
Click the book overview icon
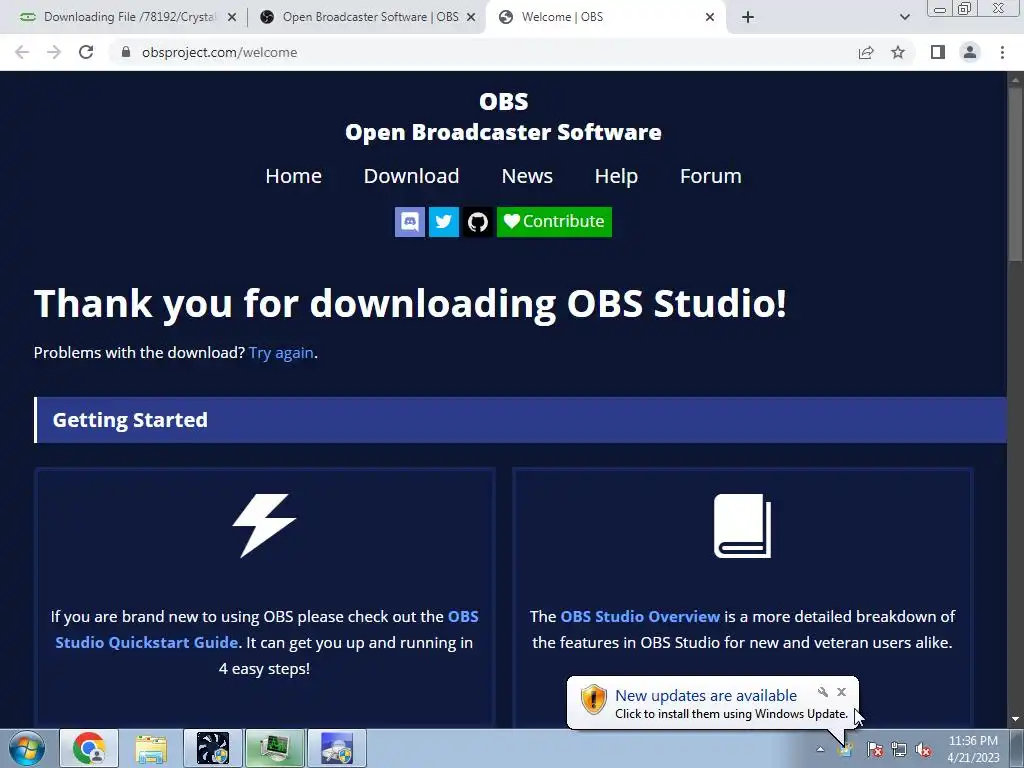pos(743,526)
